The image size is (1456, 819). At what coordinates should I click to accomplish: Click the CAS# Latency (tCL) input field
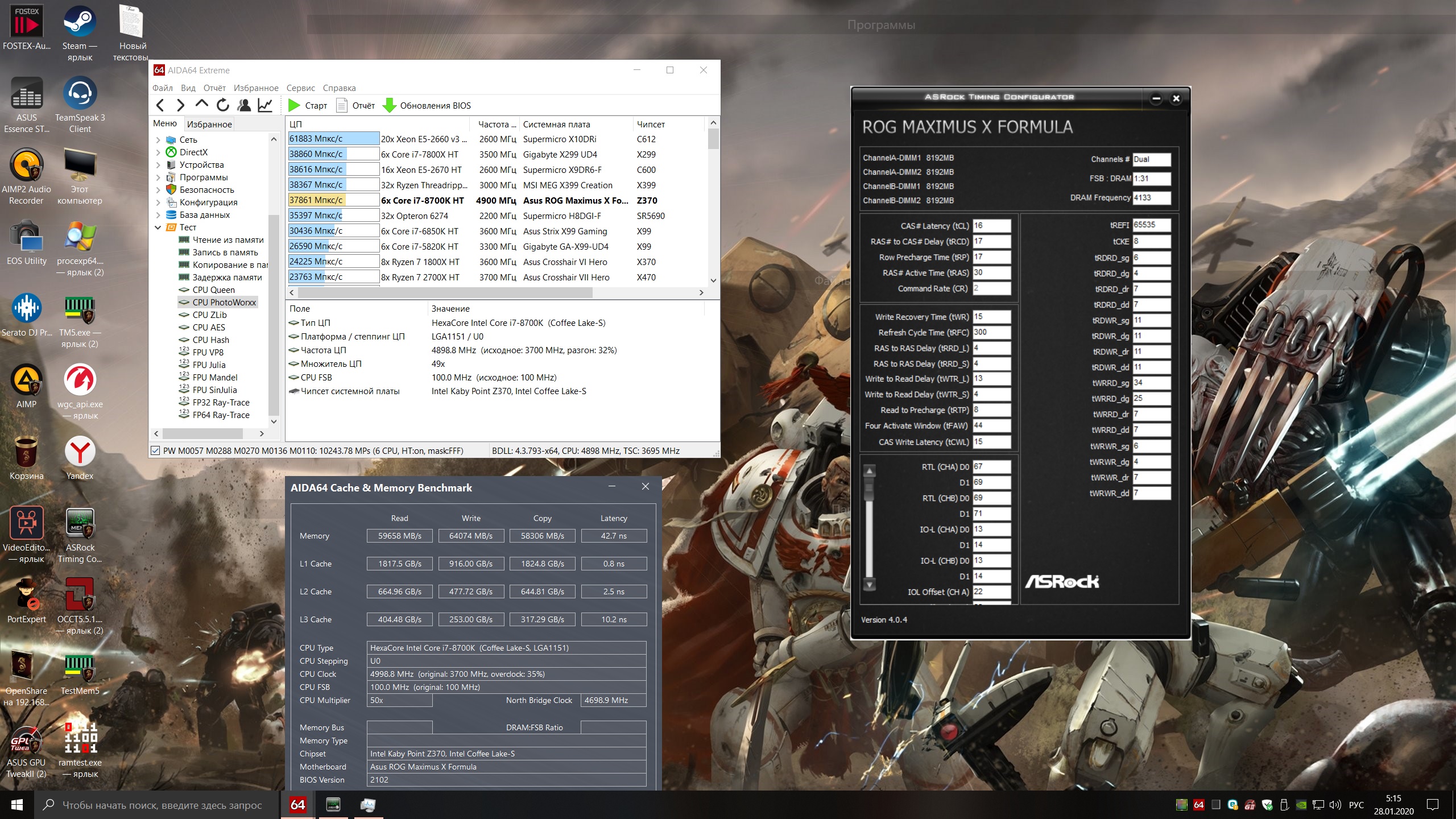[x=991, y=226]
